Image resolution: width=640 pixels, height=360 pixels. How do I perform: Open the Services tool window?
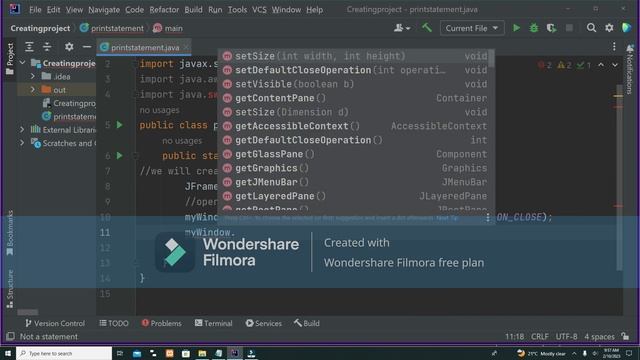pos(263,323)
